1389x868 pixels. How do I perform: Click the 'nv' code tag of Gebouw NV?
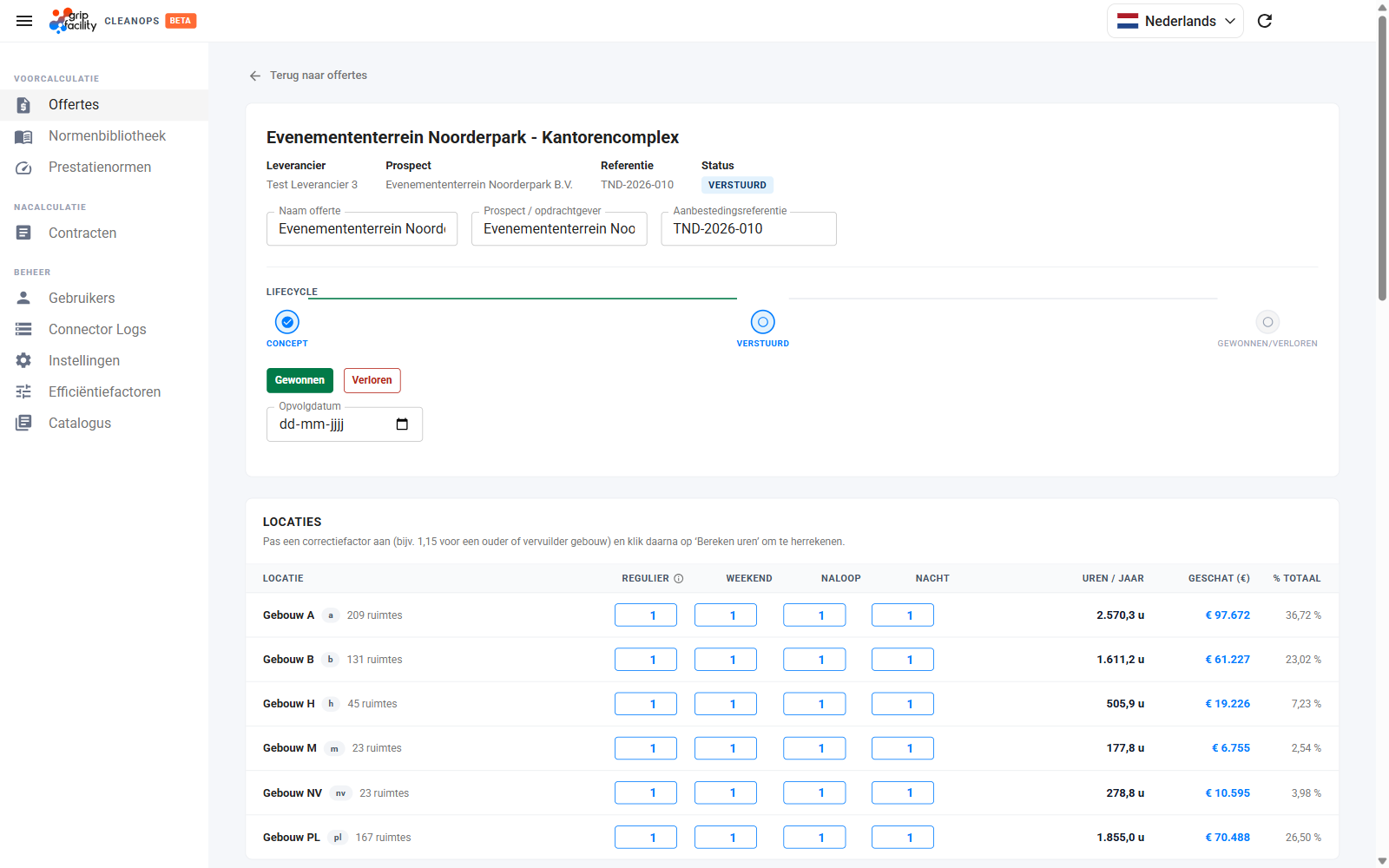[x=341, y=793]
